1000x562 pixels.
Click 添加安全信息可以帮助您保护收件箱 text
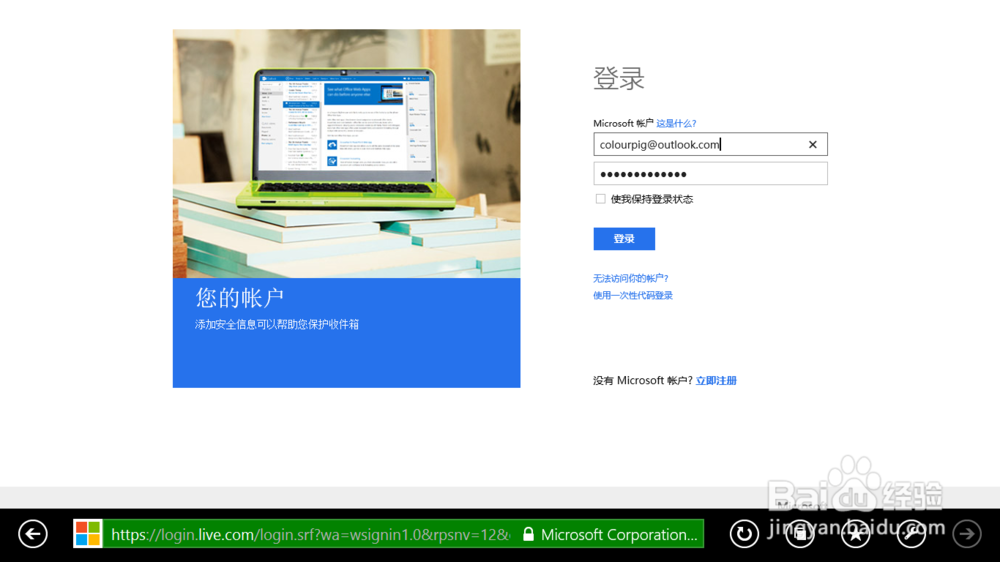pos(277,324)
